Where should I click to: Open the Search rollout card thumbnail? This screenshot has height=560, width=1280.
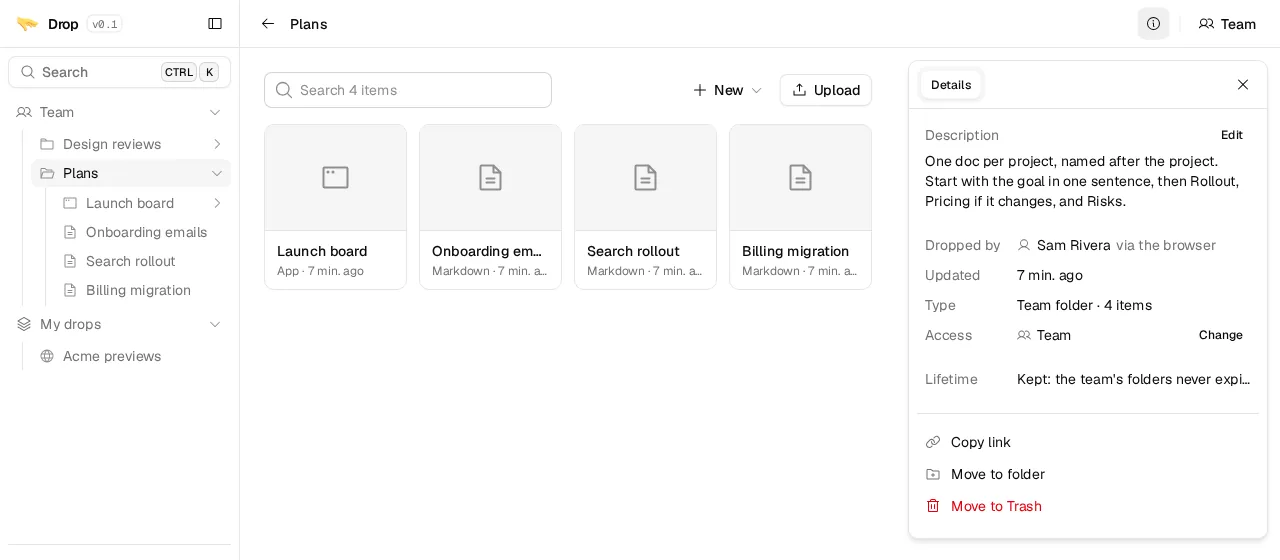click(x=645, y=178)
